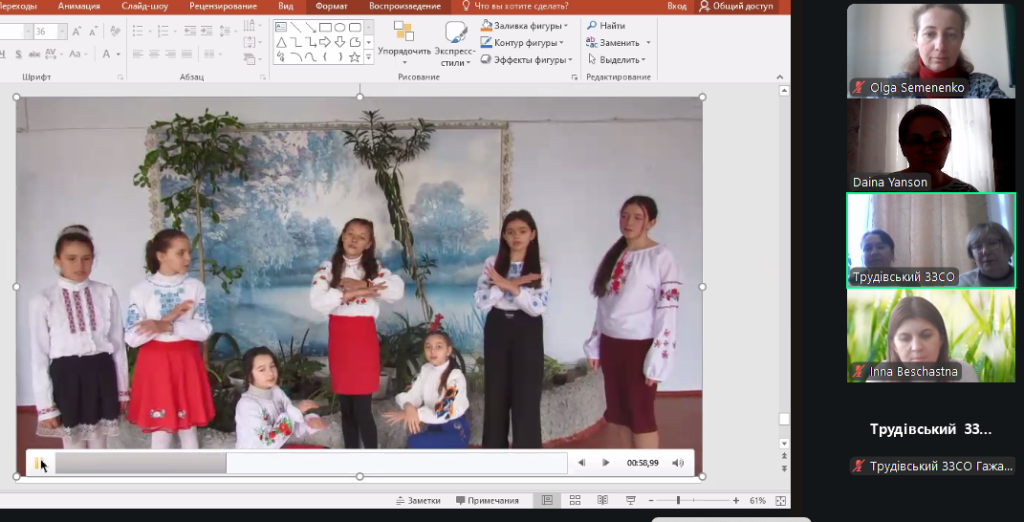Mute the video with the volume icon

click(678, 463)
